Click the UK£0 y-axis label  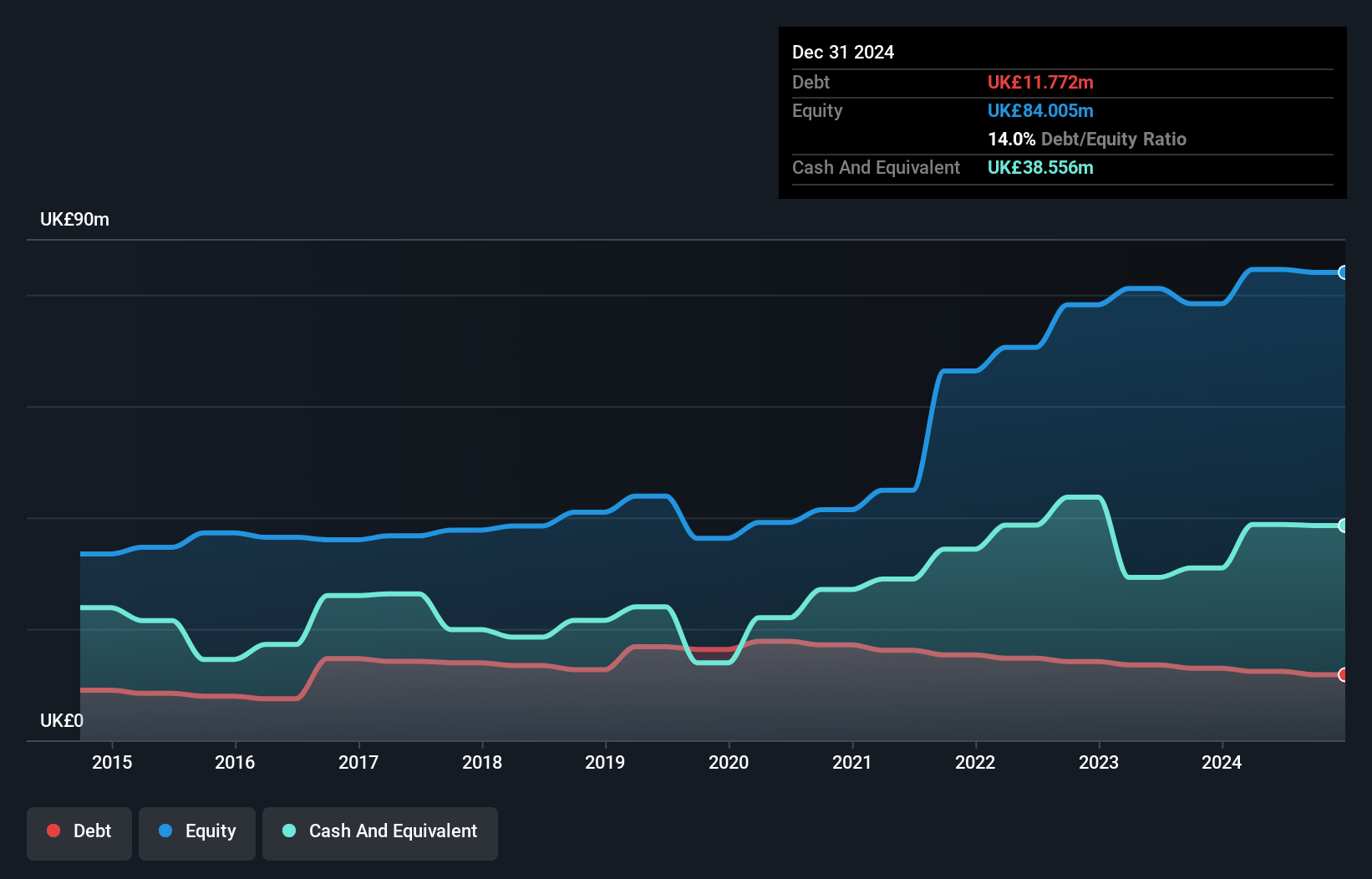pyautogui.click(x=62, y=720)
